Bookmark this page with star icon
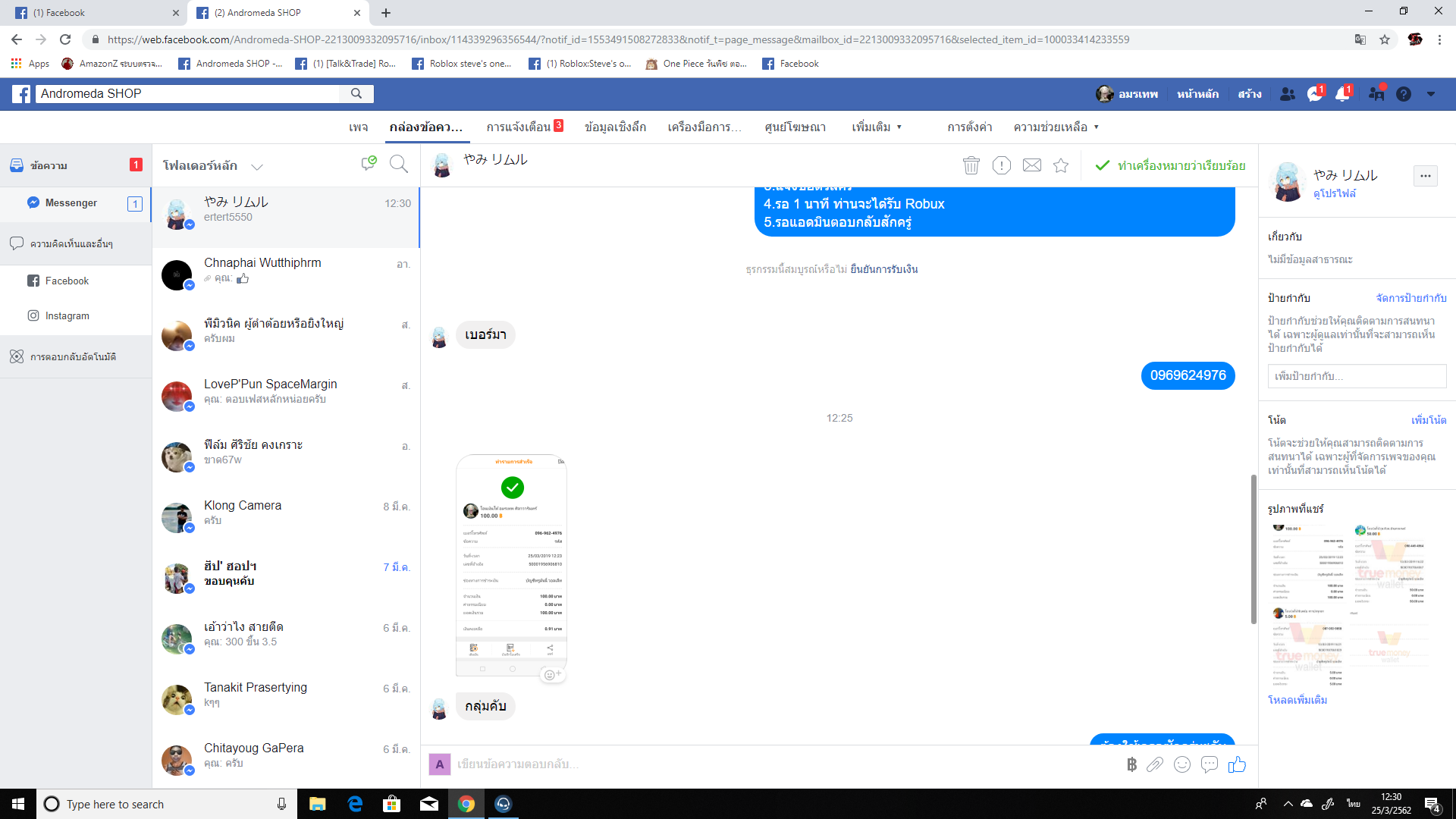This screenshot has height=819, width=1456. click(x=1385, y=39)
